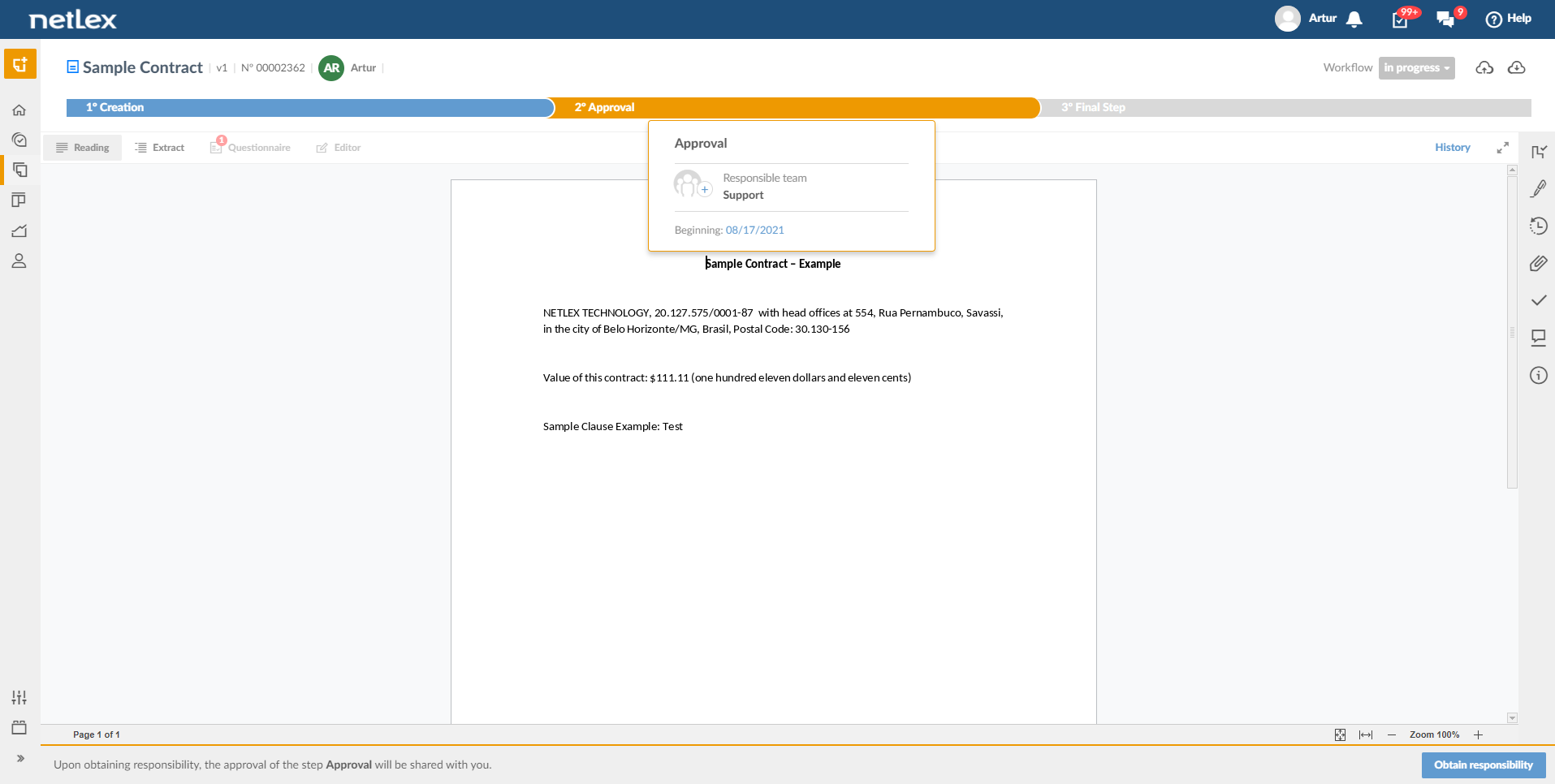Click the Sample Contract document title

(142, 67)
